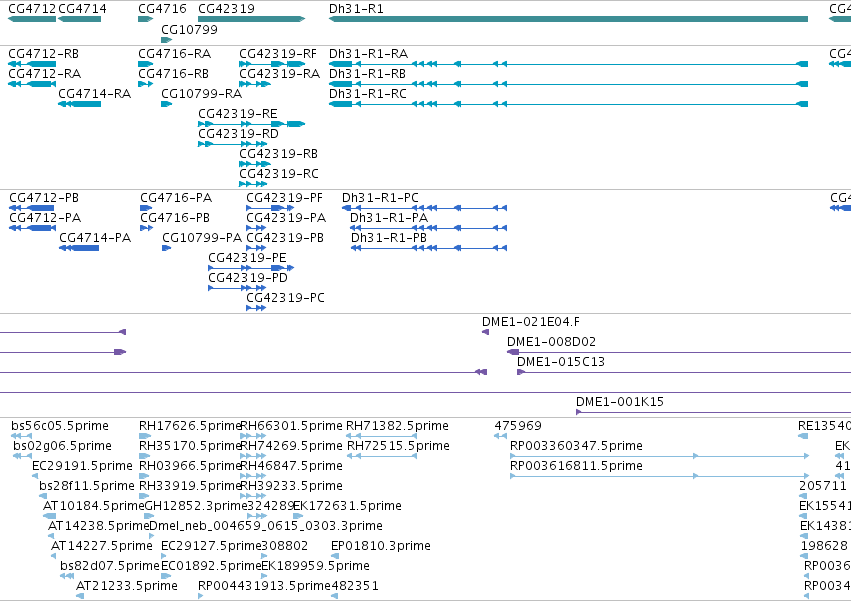Click Dmel_neb_004659_0615_0303.3prime label
Image resolution: width=851 pixels, height=601 pixels.
[x=265, y=526]
